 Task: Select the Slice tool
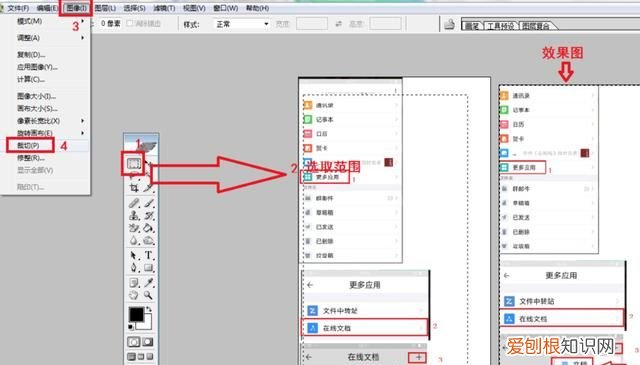pyautogui.click(x=148, y=188)
